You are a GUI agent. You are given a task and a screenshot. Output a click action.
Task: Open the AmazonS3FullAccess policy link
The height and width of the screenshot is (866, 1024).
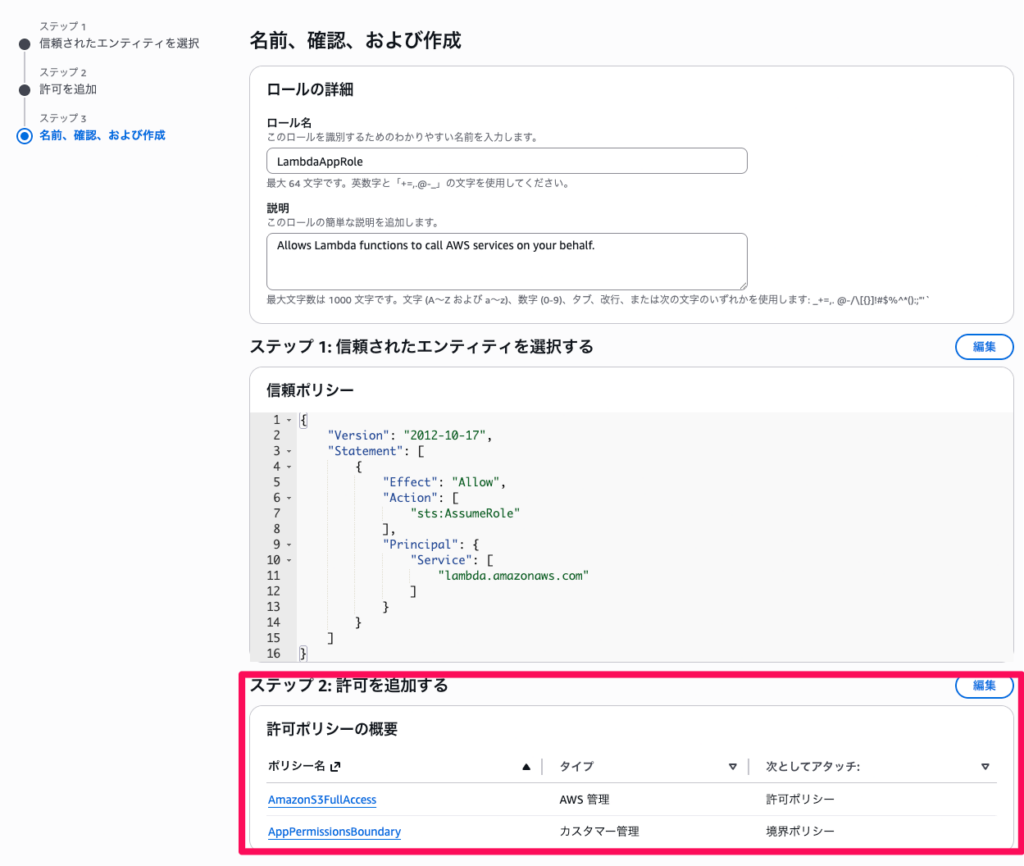tap(322, 800)
